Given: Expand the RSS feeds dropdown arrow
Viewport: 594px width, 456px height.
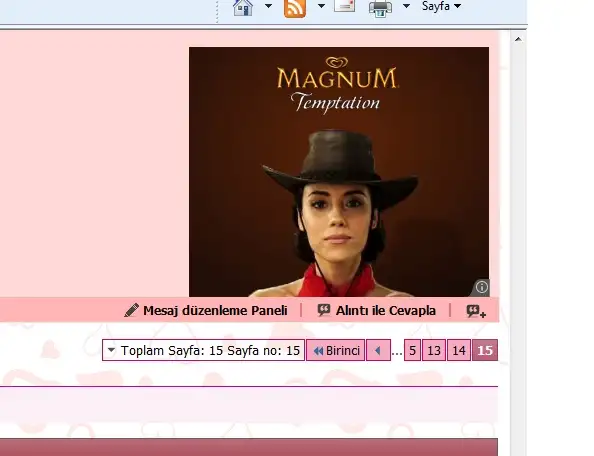Looking at the screenshot, I should pos(321,6).
